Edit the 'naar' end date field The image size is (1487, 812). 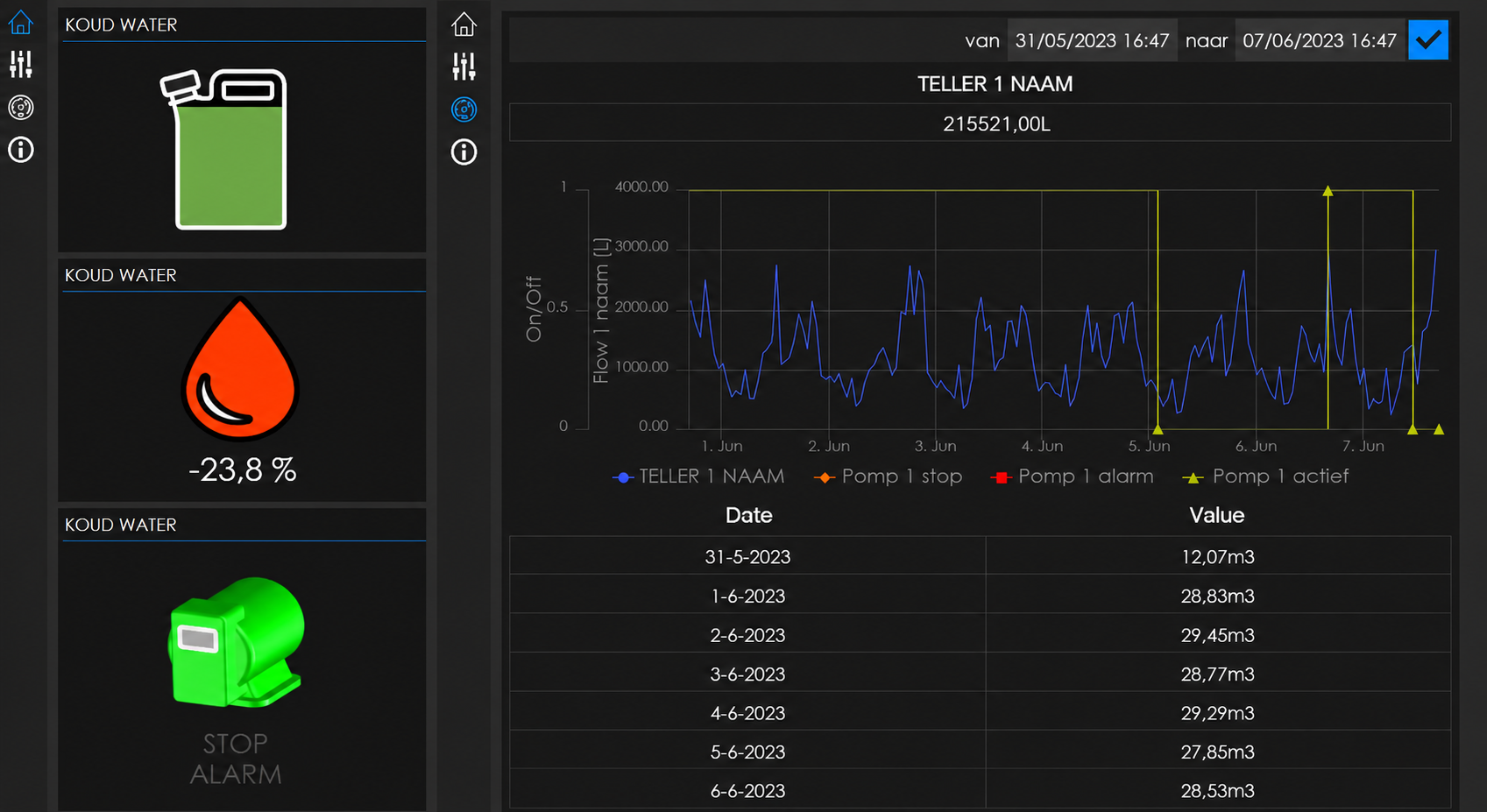(x=1320, y=40)
